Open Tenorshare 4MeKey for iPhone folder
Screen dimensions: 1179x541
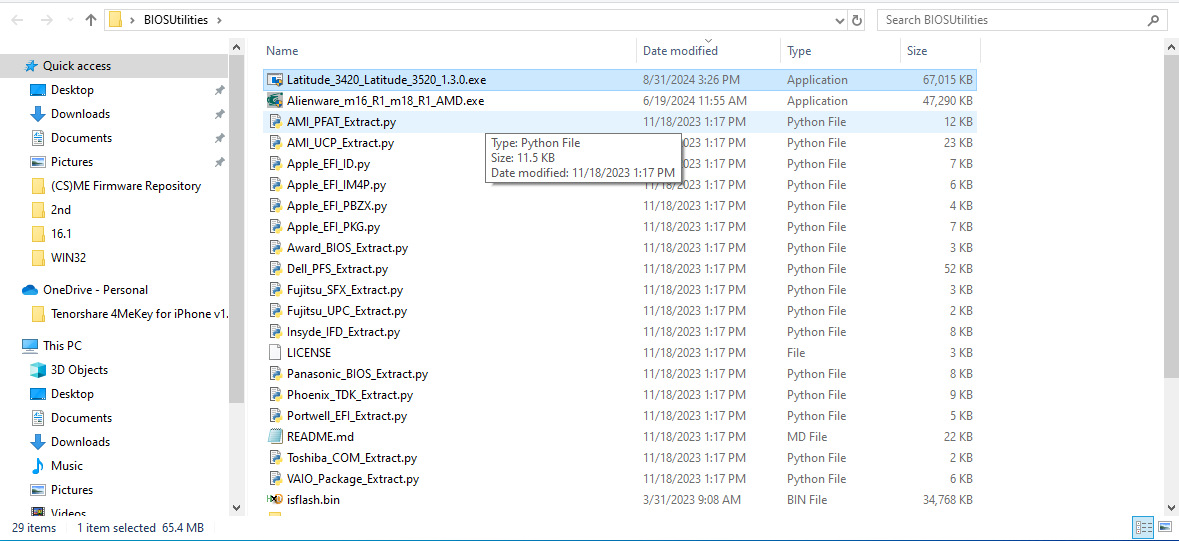coord(141,315)
